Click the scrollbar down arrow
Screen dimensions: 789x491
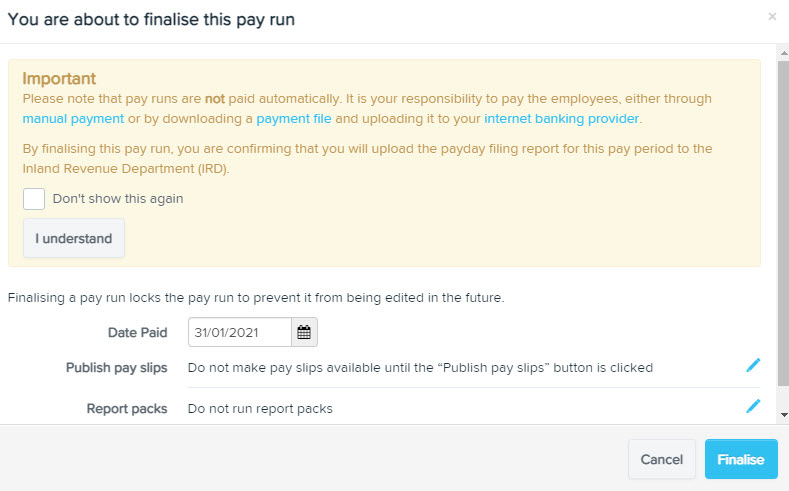(x=783, y=415)
